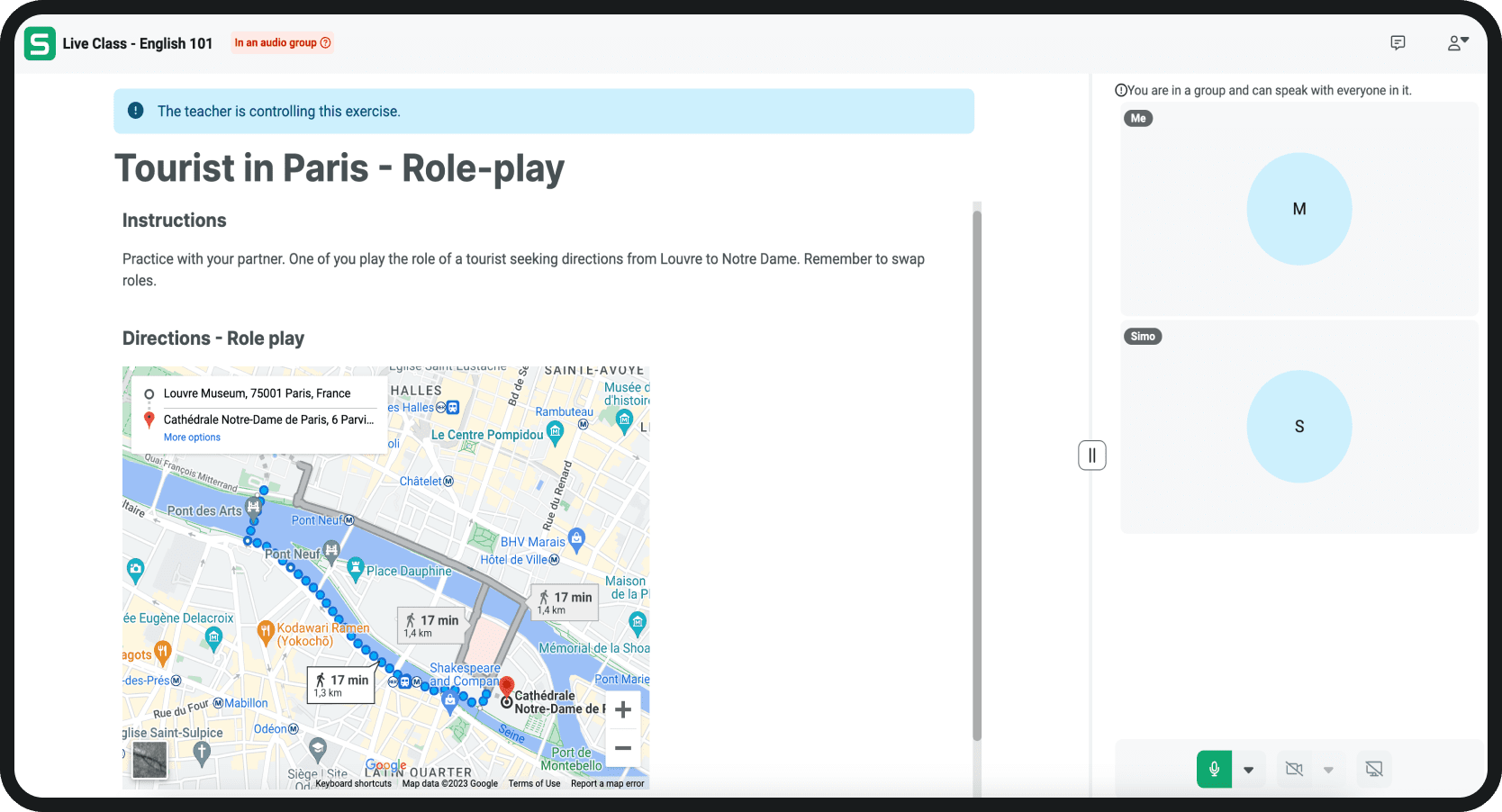
Task: Zoom in on the map
Action: click(622, 710)
